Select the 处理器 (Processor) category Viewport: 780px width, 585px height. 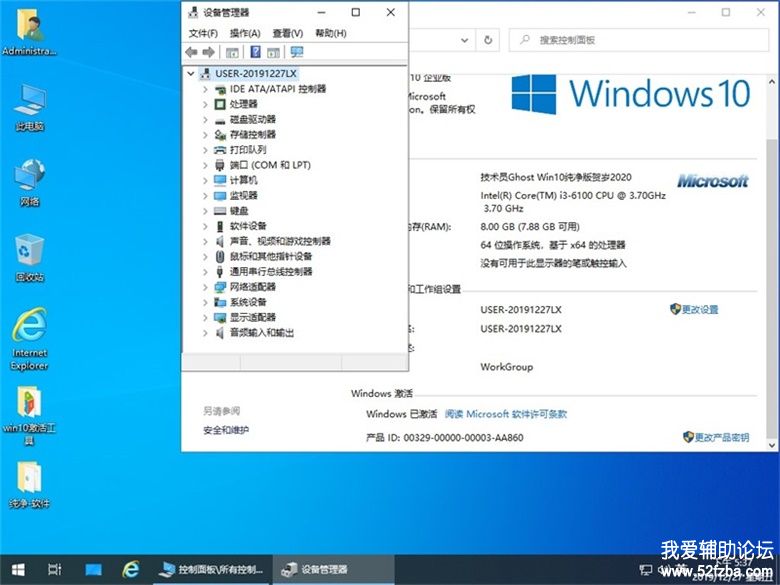point(243,104)
